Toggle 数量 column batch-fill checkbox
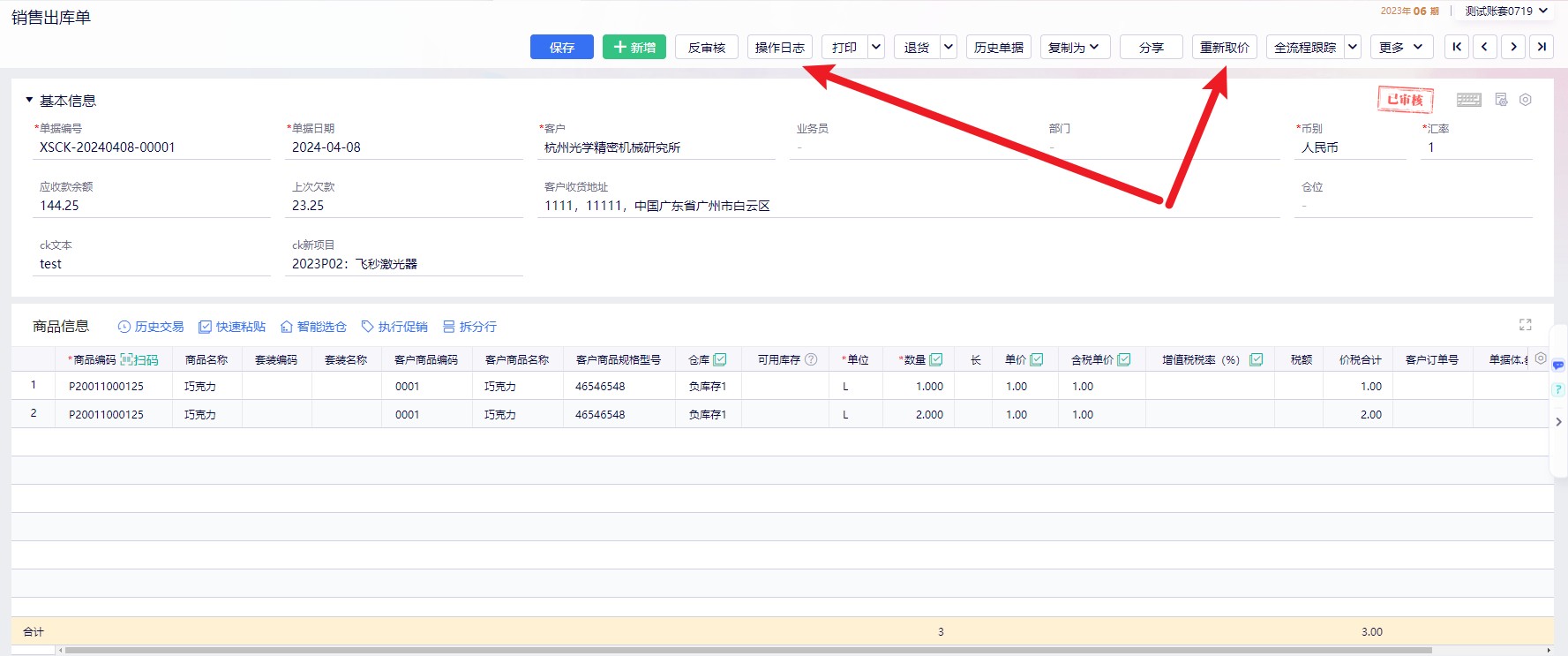1568x656 pixels. 936,359
